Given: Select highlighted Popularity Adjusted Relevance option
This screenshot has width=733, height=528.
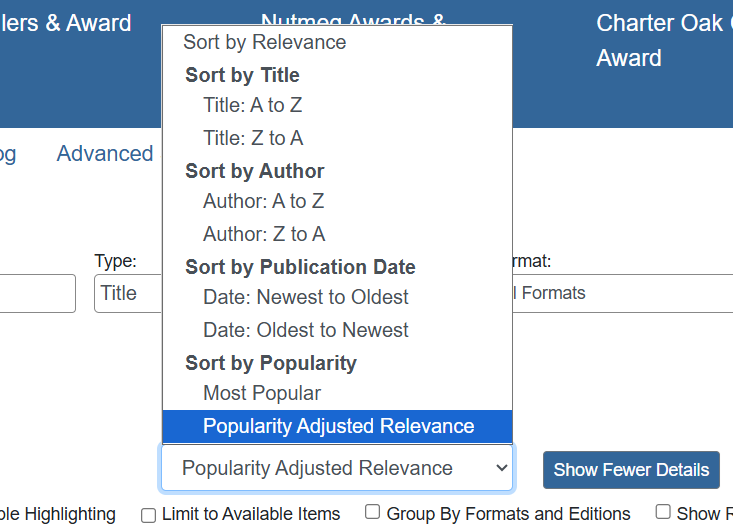Looking at the screenshot, I should coord(338,426).
